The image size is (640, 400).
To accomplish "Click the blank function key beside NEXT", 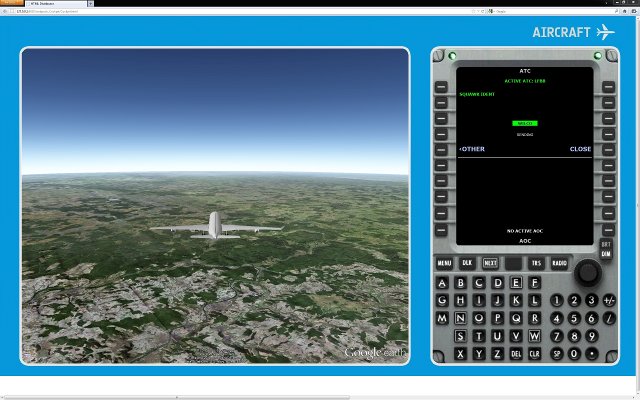I will click(x=513, y=263).
